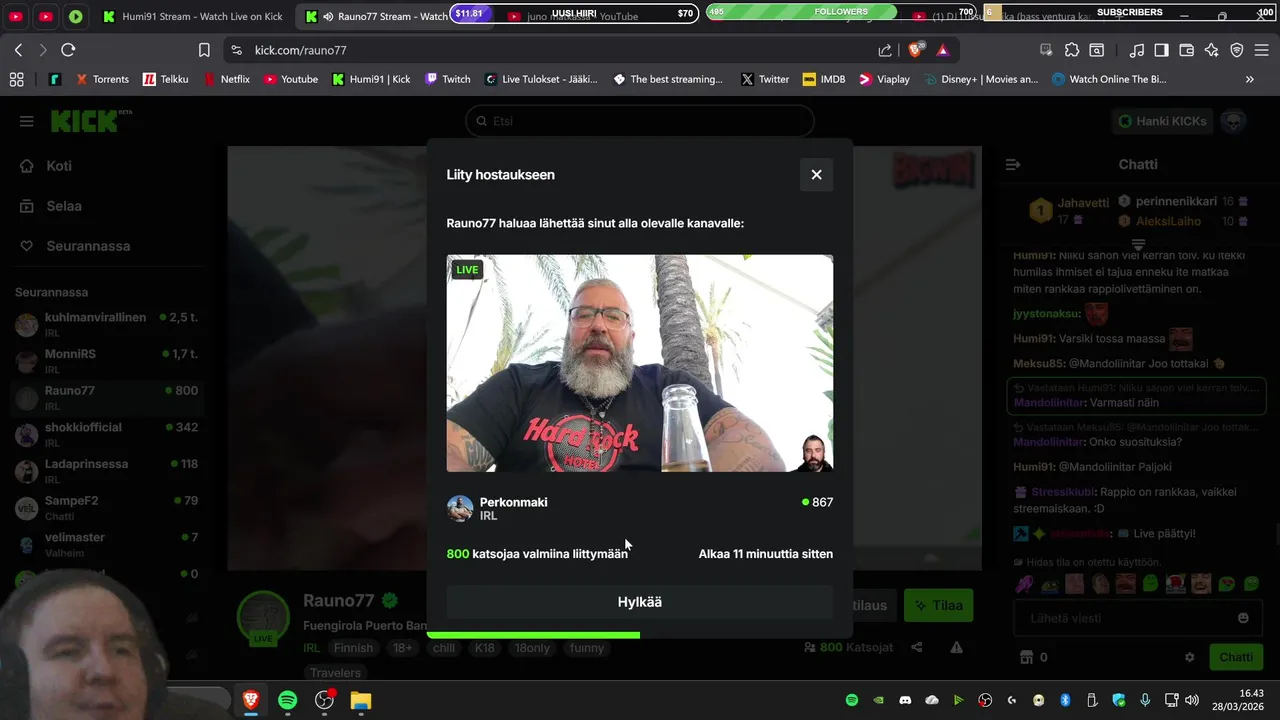
Task: Open the channel shop icon in chat
Action: (x=1025, y=657)
